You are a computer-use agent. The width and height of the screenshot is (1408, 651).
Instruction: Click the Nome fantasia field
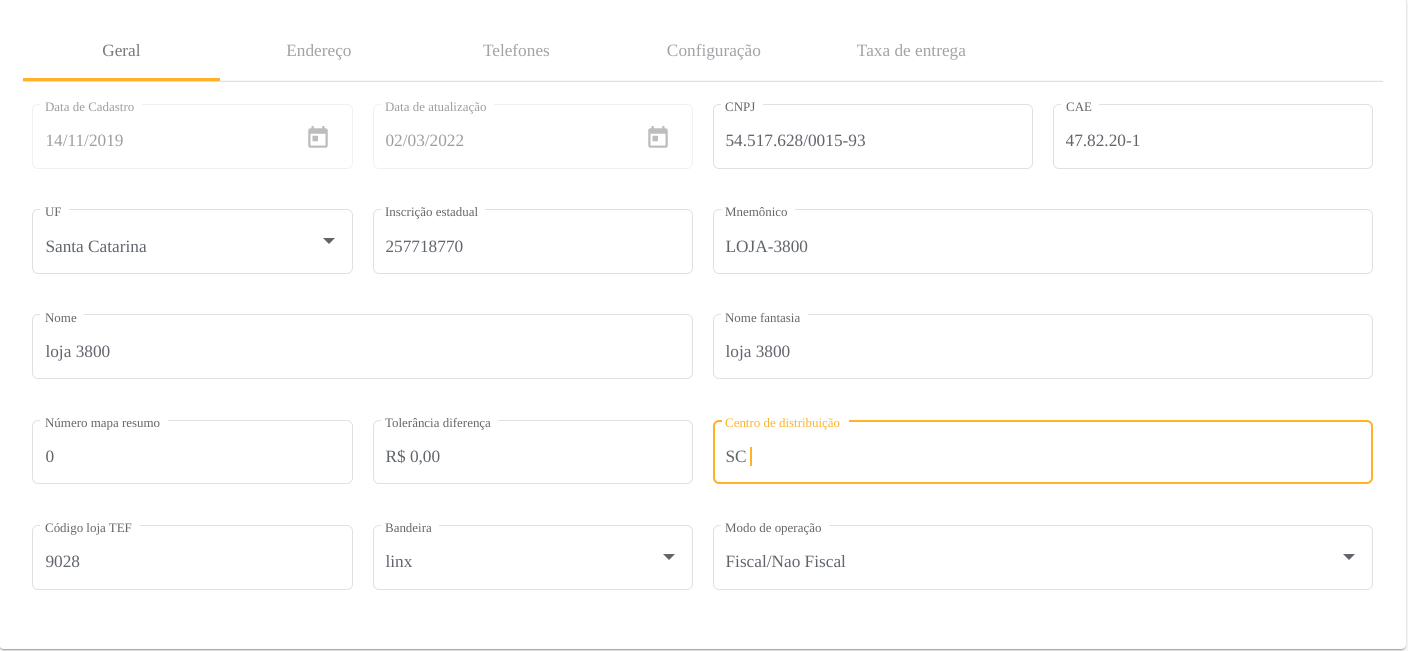1042,351
